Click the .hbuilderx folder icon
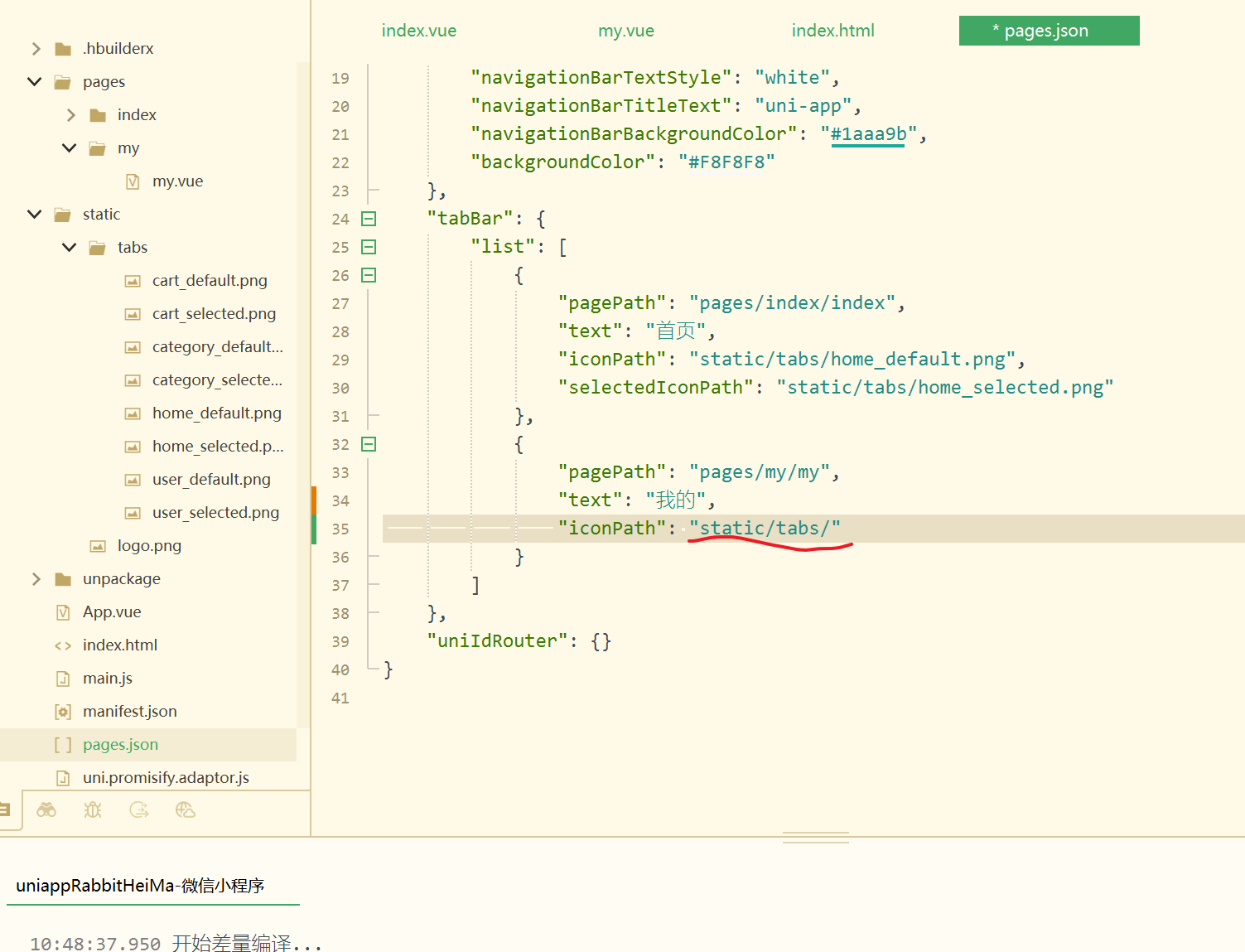Viewport: 1245px width, 952px height. pyautogui.click(x=63, y=49)
